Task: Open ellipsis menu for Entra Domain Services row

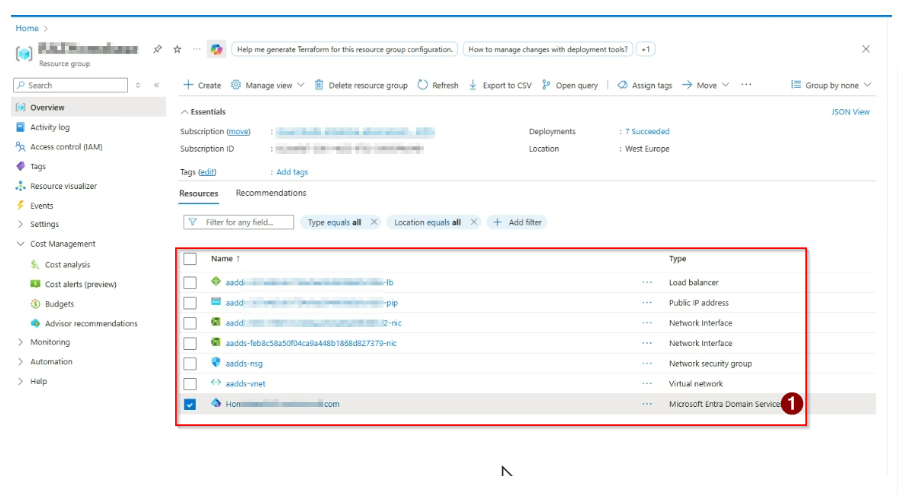Action: tap(647, 404)
